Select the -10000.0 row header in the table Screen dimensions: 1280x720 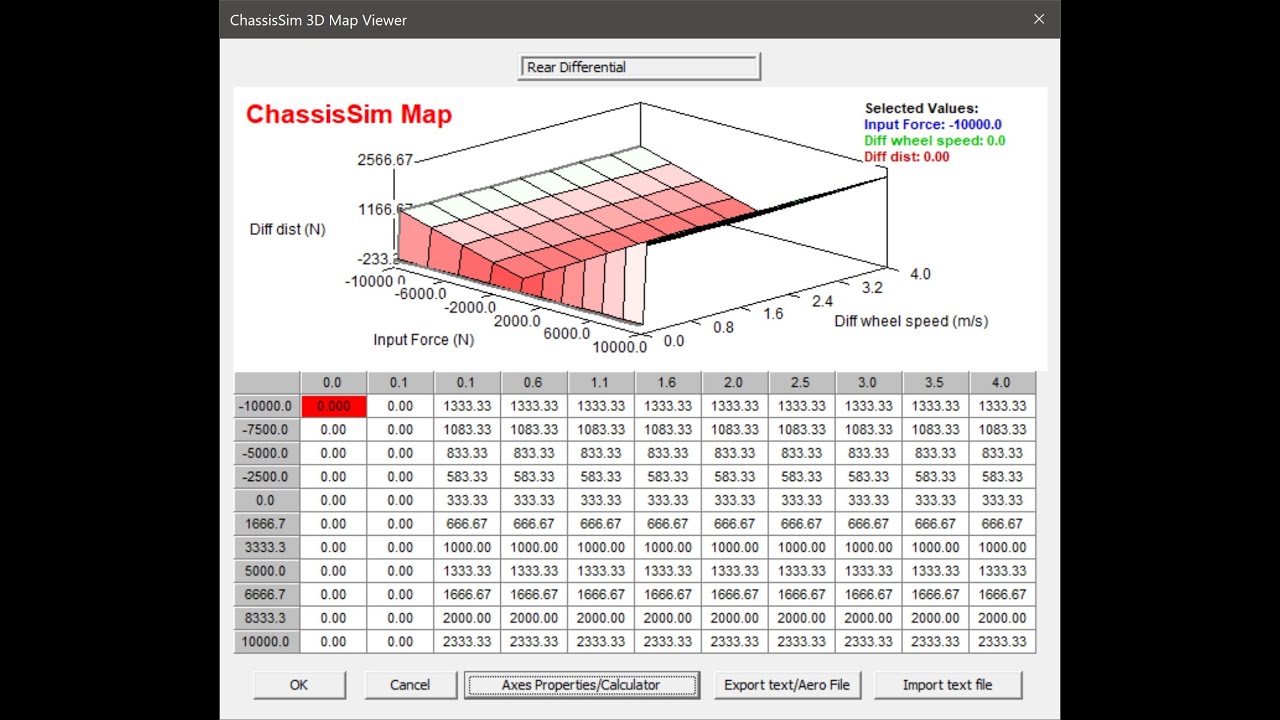pos(267,406)
